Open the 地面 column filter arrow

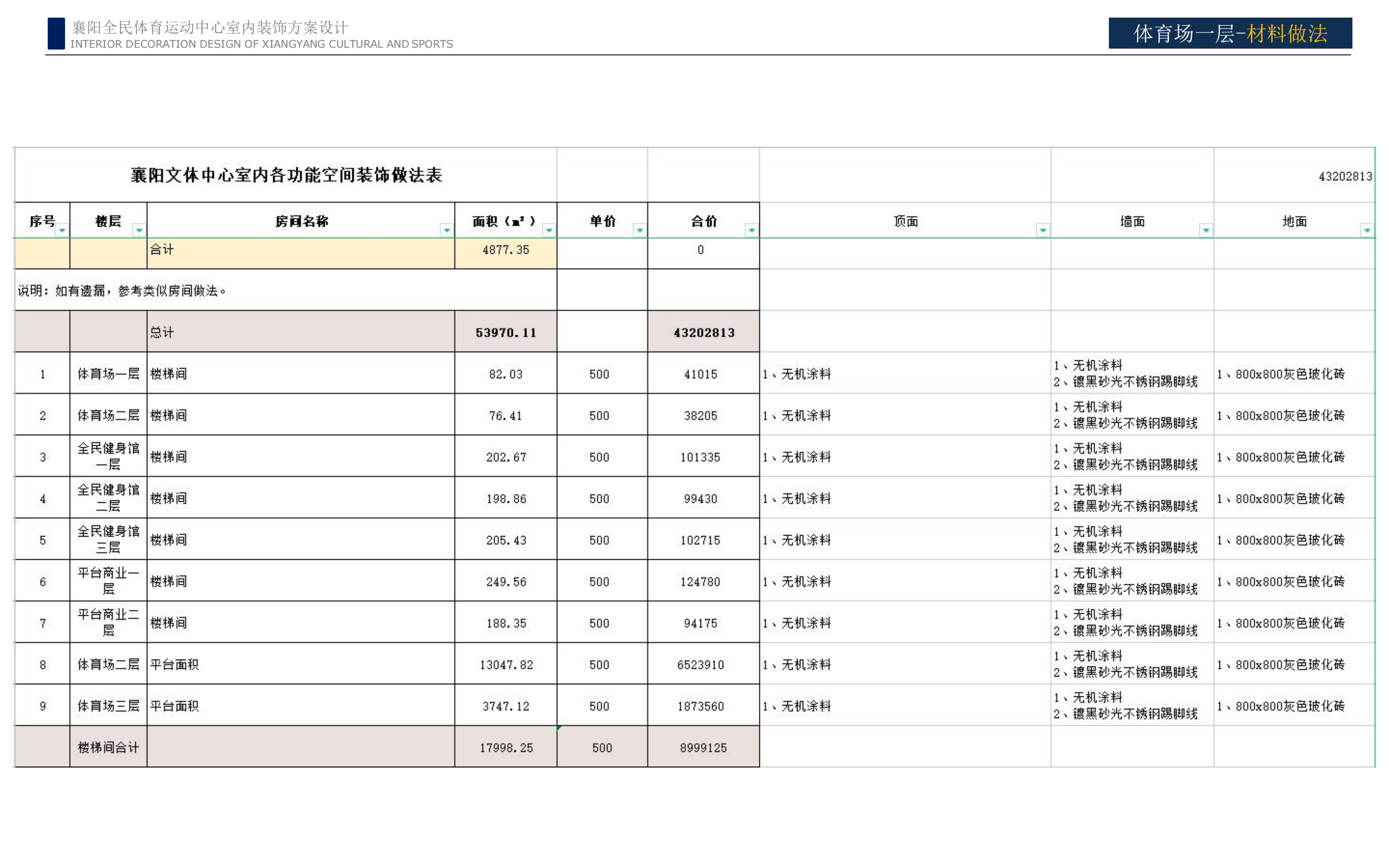click(1367, 230)
